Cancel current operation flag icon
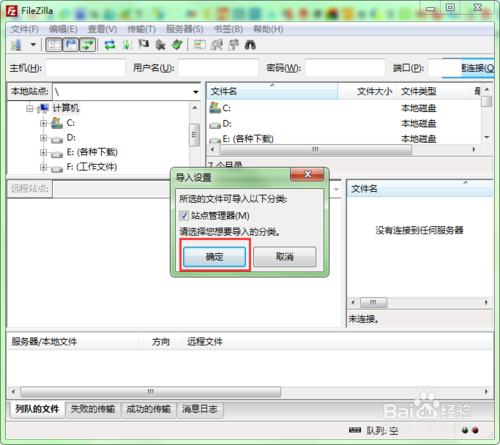The height and width of the screenshot is (445, 500). (x=144, y=44)
